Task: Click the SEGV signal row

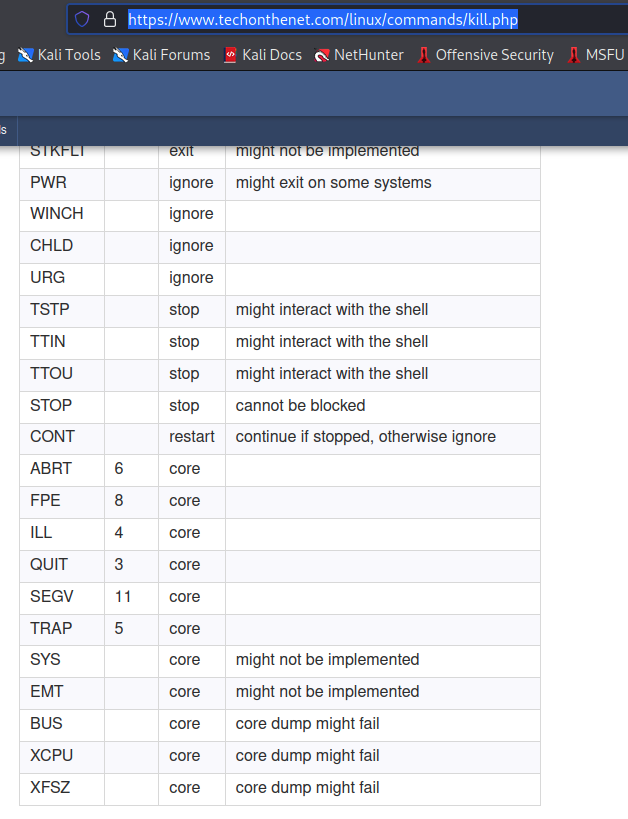Action: (x=280, y=597)
